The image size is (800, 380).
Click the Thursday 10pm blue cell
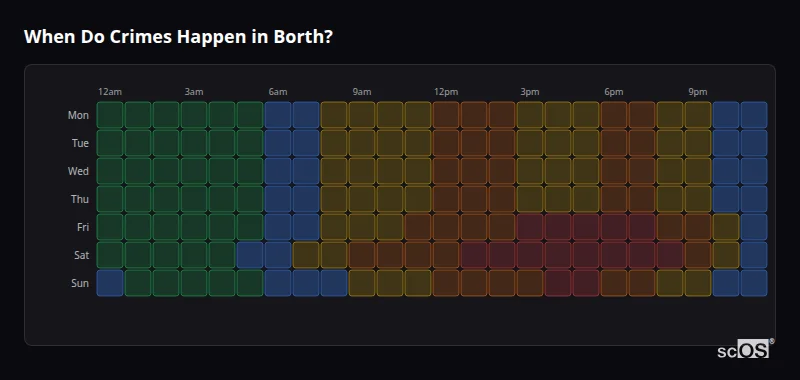[x=726, y=199]
